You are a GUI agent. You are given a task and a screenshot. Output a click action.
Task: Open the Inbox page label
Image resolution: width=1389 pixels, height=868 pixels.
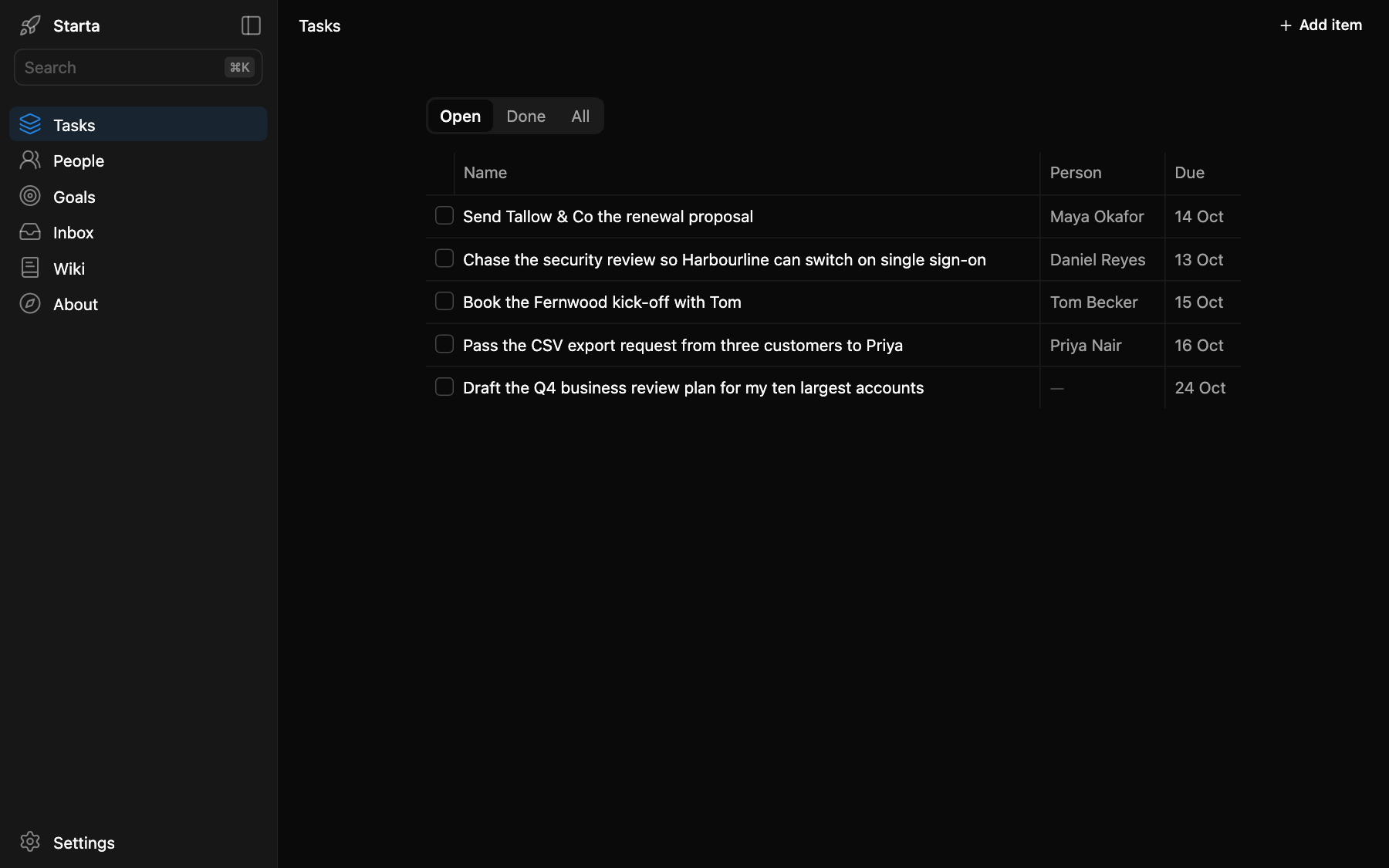coord(73,232)
